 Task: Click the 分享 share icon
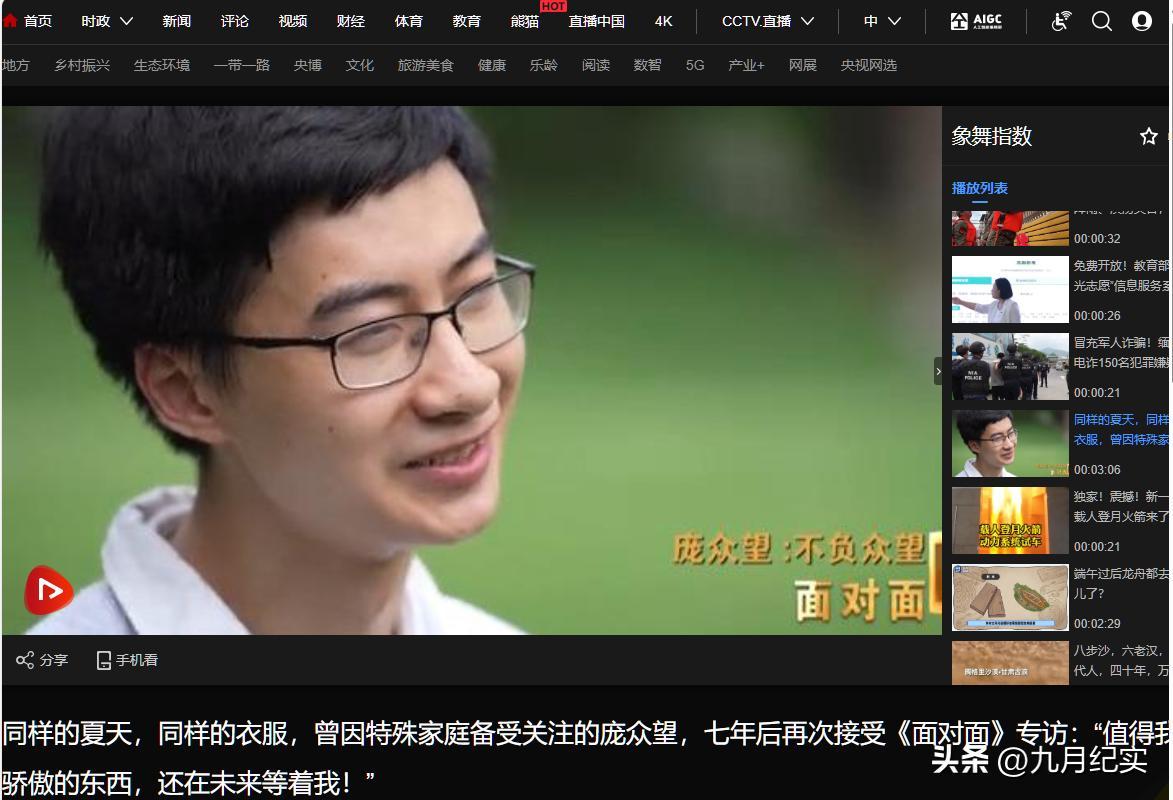25,660
